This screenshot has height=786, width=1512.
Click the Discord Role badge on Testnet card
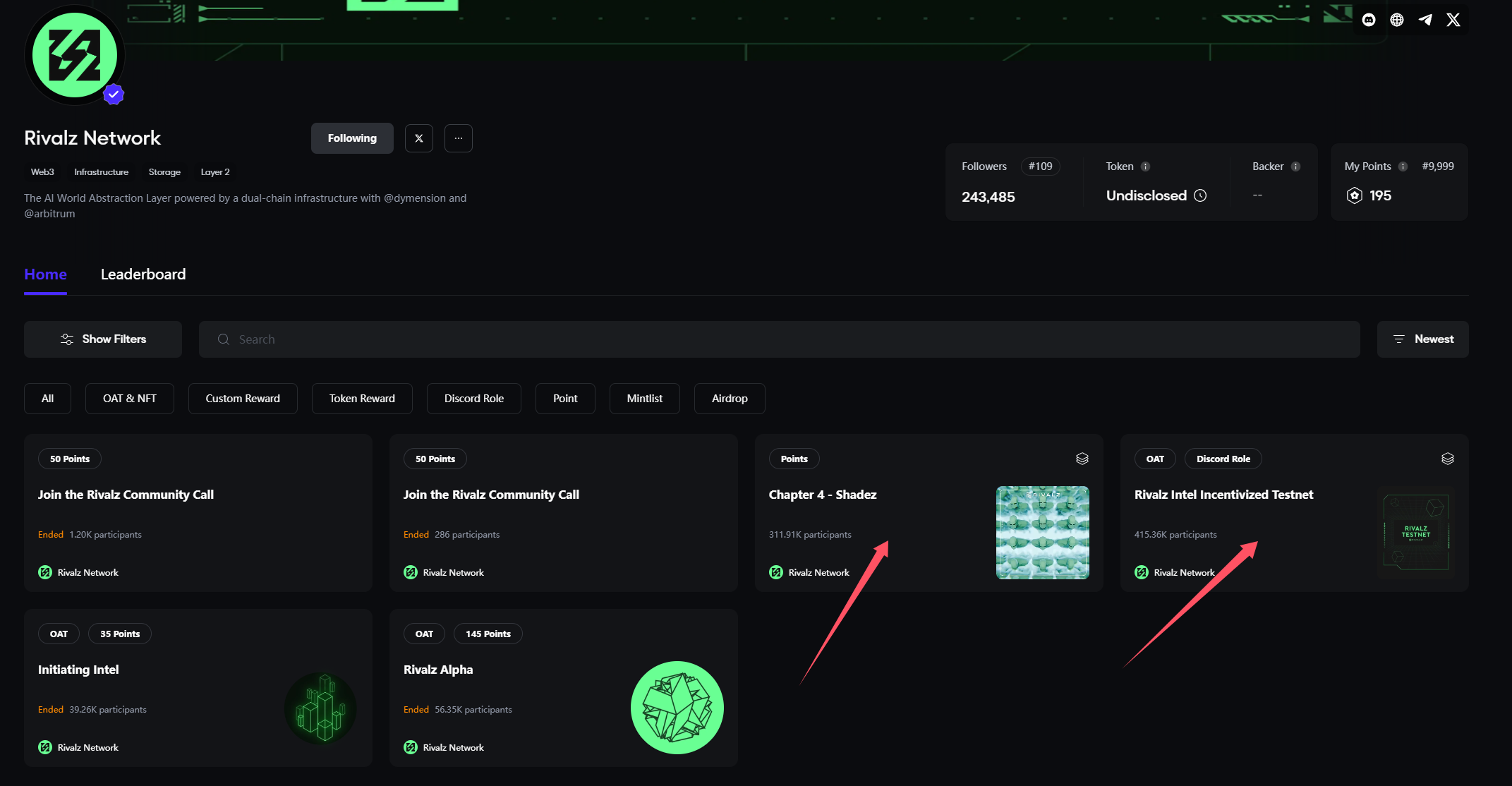coord(1223,459)
